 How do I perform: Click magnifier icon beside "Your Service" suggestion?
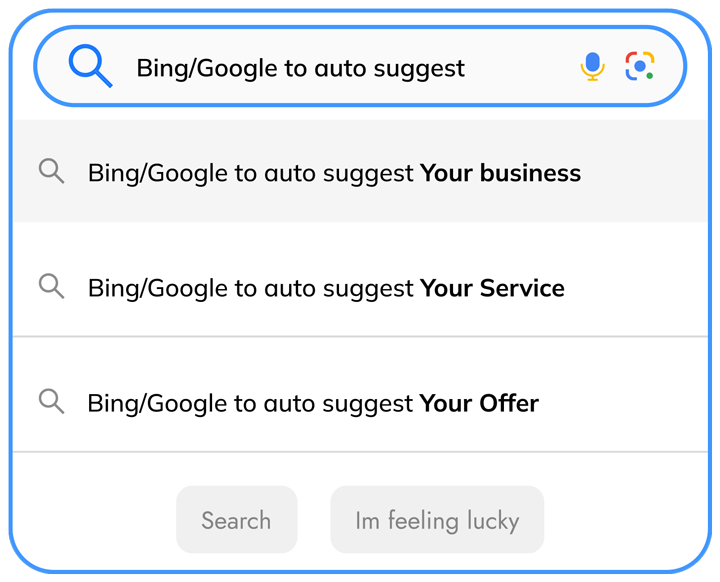[x=51, y=286]
